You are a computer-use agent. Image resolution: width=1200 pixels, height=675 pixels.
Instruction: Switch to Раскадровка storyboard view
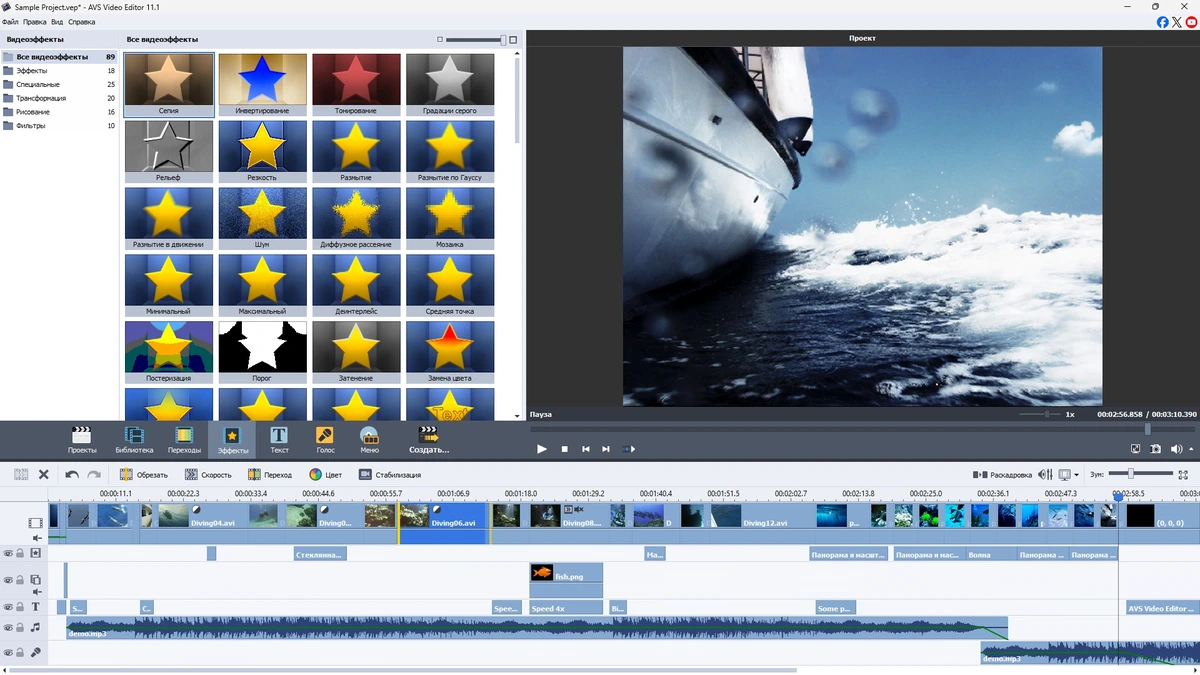[x=1002, y=475]
